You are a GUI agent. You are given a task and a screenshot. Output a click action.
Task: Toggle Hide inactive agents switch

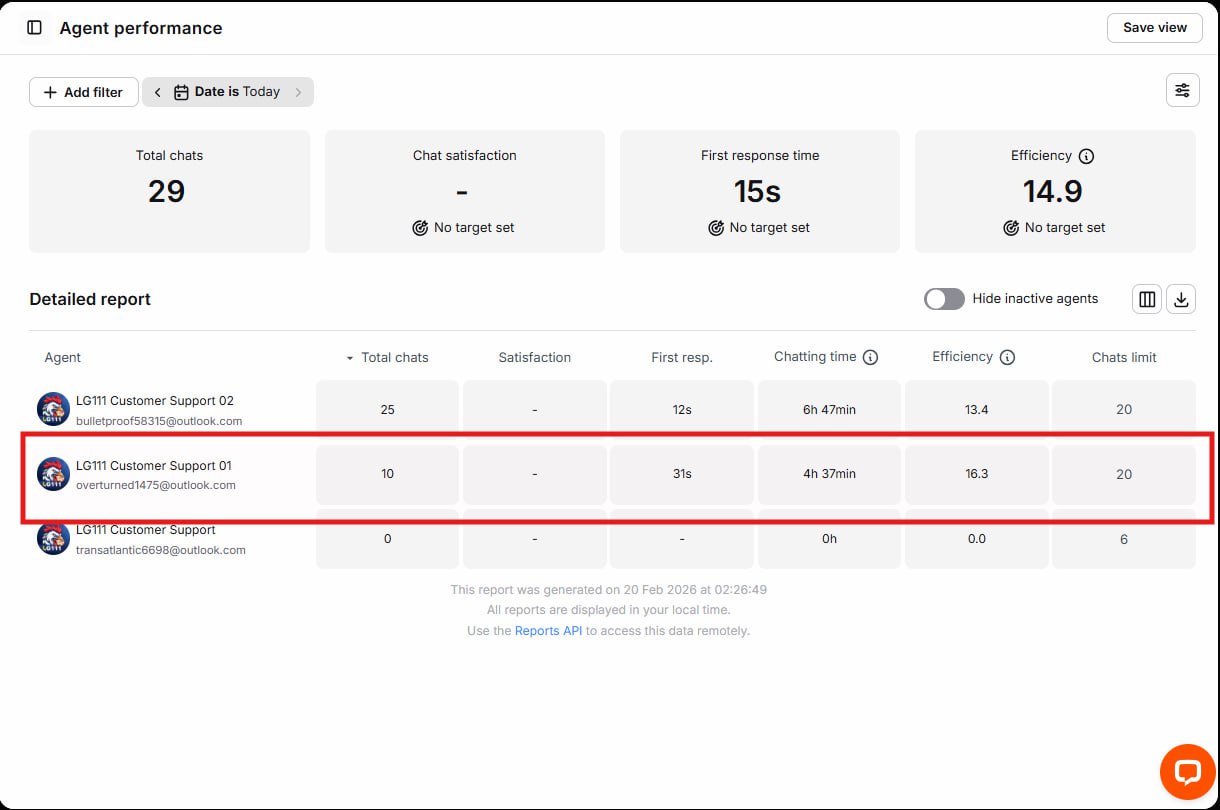tap(944, 299)
